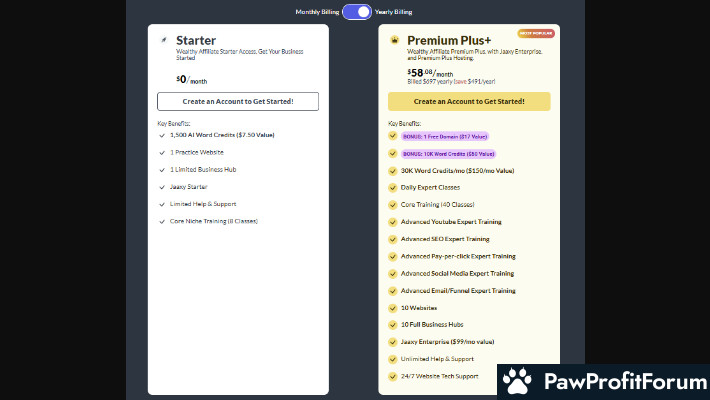Image resolution: width=710 pixels, height=400 pixels.
Task: Click the BONUS: 1 Free Domain tag
Action: (x=447, y=136)
